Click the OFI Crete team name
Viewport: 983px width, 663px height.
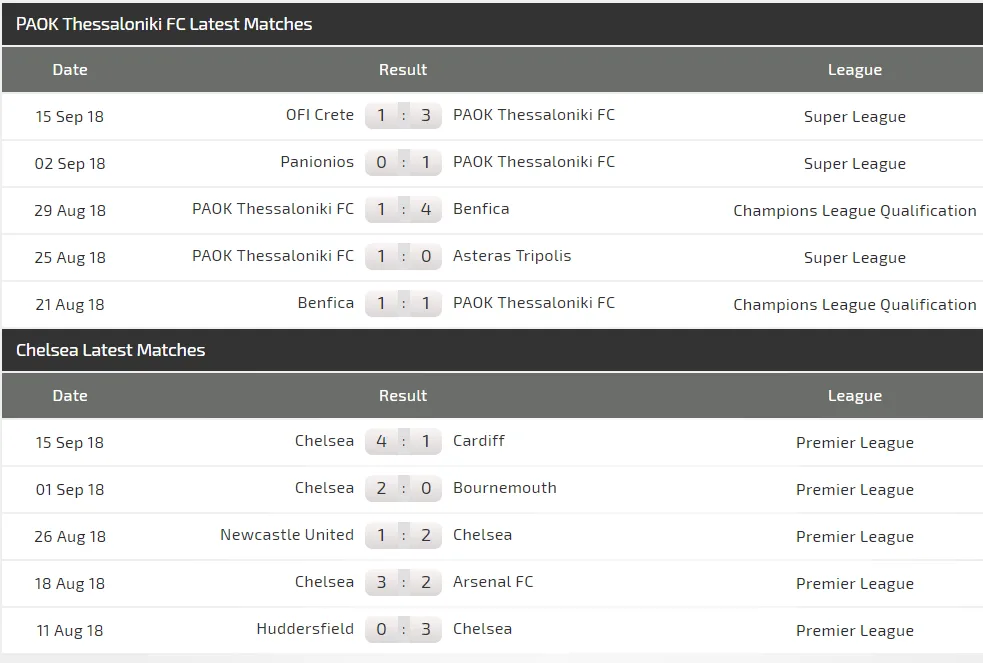pos(320,115)
